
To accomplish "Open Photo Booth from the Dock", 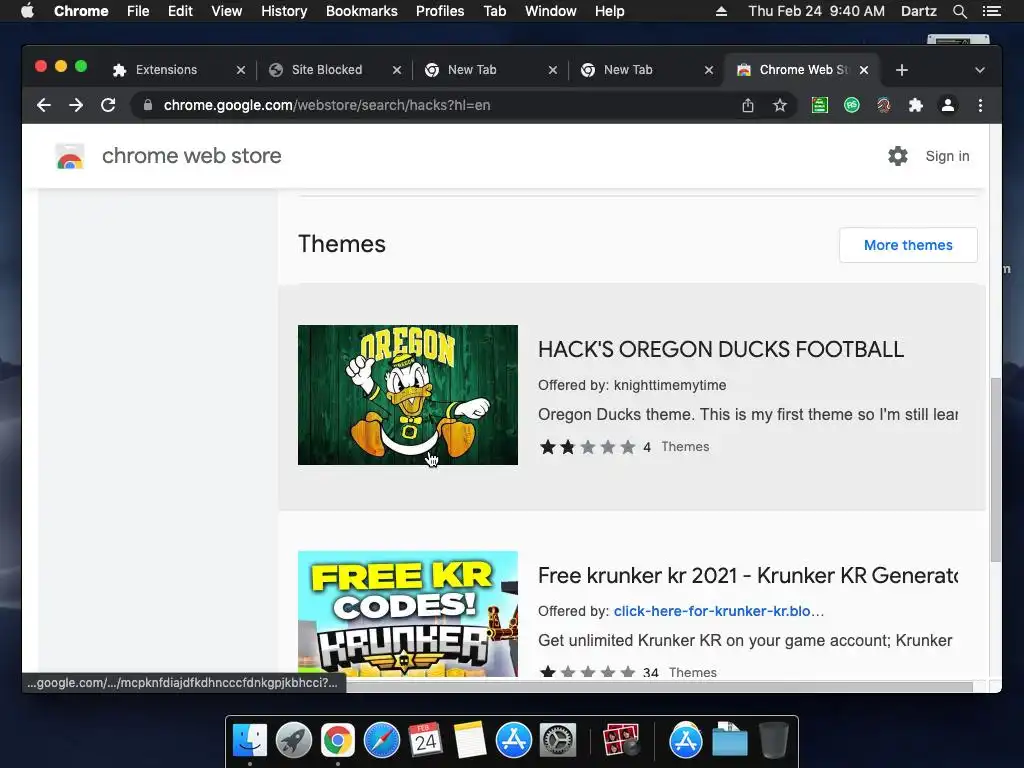I will [x=620, y=741].
